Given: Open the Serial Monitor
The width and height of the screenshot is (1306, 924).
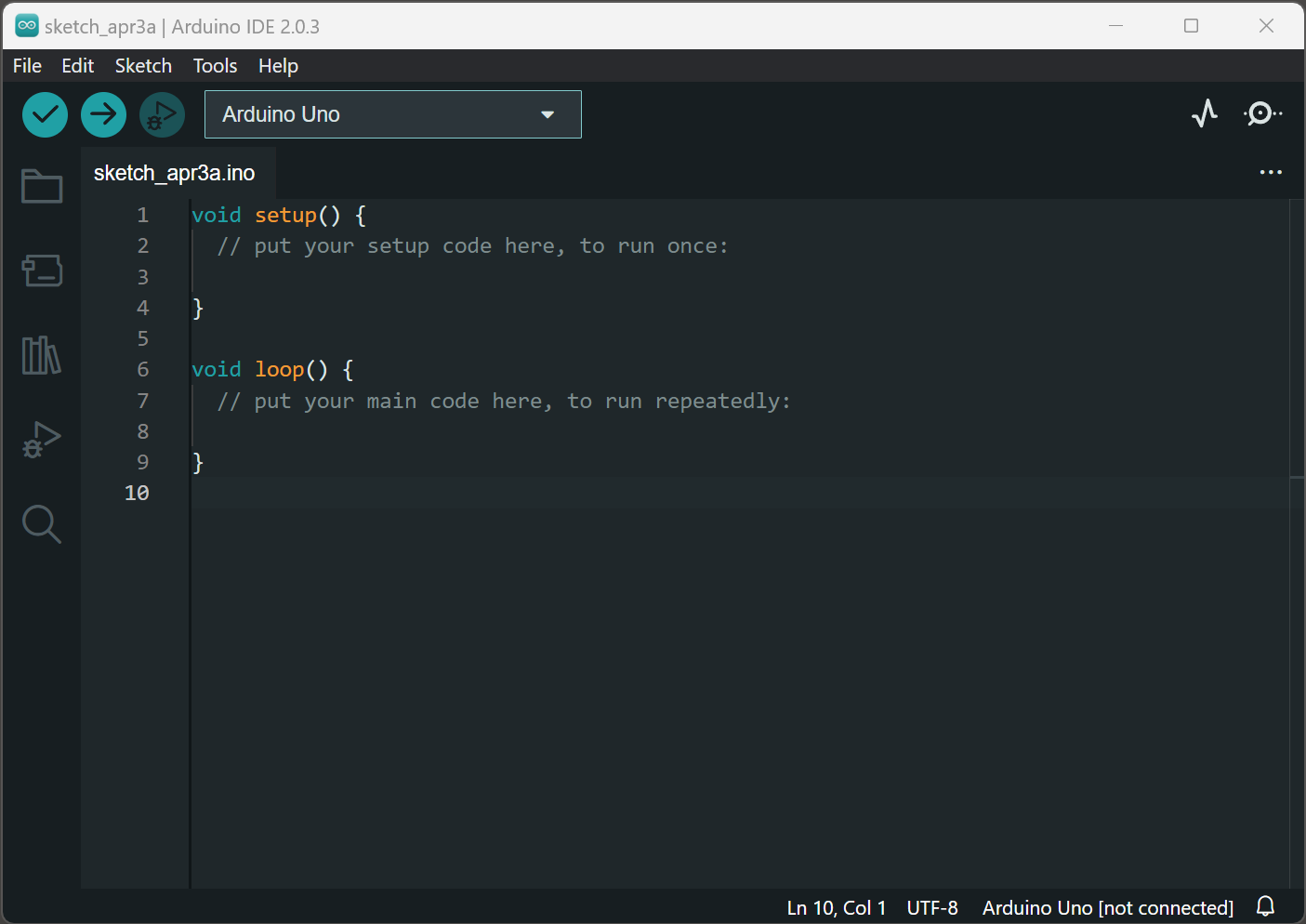Looking at the screenshot, I should point(1262,113).
